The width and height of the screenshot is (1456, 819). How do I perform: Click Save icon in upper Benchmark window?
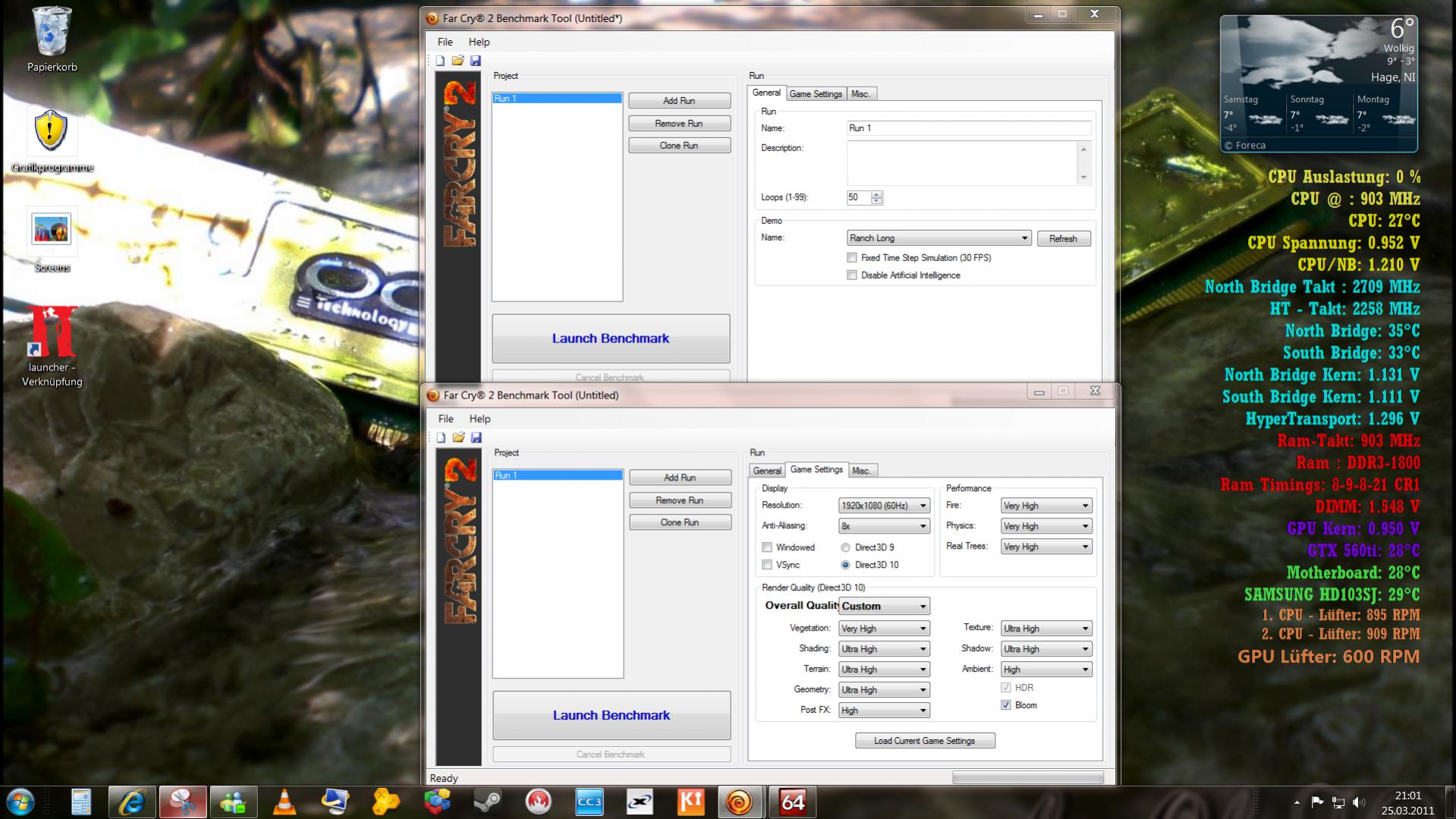476,61
